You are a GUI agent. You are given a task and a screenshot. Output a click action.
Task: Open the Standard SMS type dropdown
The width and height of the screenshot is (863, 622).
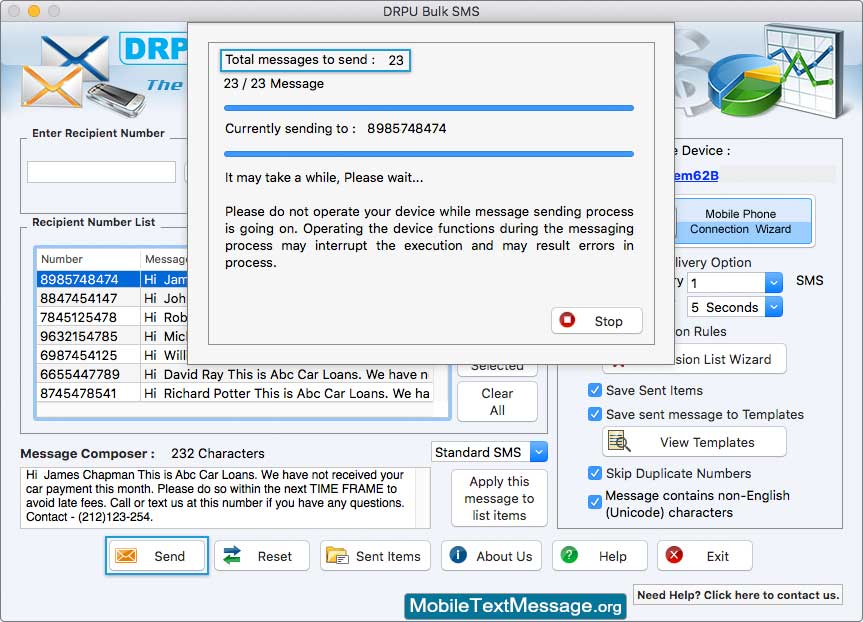point(539,452)
